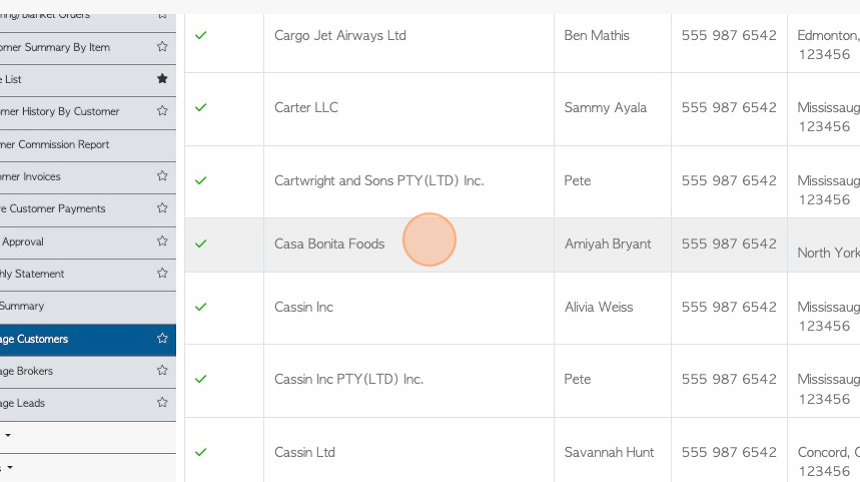Favorite the Summary By Item report star

pyautogui.click(x=162, y=47)
